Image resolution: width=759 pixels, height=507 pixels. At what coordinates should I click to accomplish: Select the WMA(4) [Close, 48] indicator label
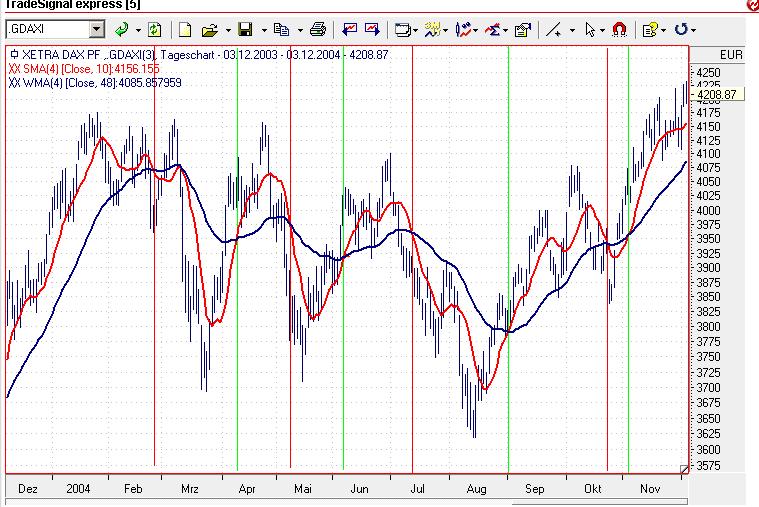point(95,83)
